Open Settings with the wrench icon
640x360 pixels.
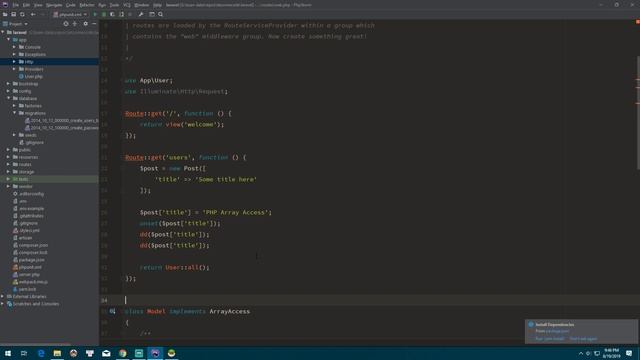click(x=141, y=14)
